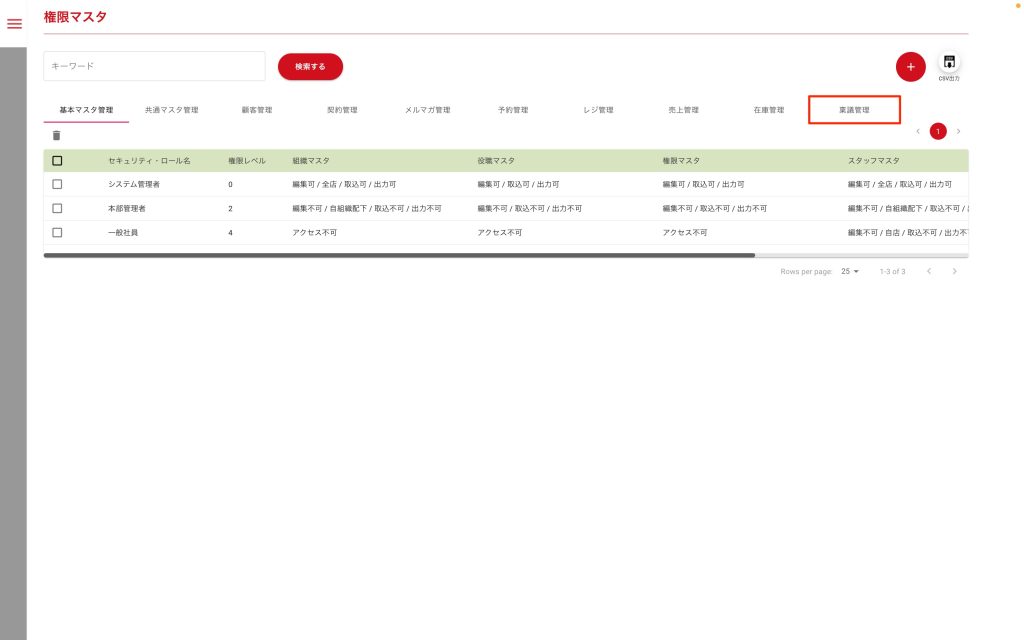1024x640 pixels.
Task: Click page 1 pagination button
Action: click(x=938, y=132)
